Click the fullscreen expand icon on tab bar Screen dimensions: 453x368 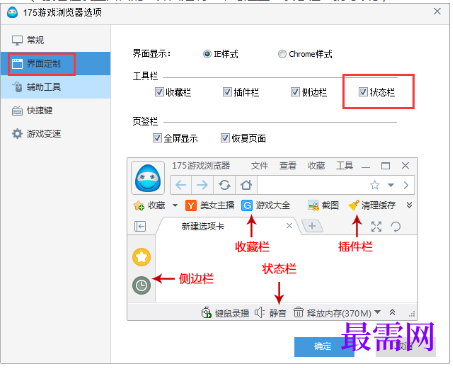(376, 227)
